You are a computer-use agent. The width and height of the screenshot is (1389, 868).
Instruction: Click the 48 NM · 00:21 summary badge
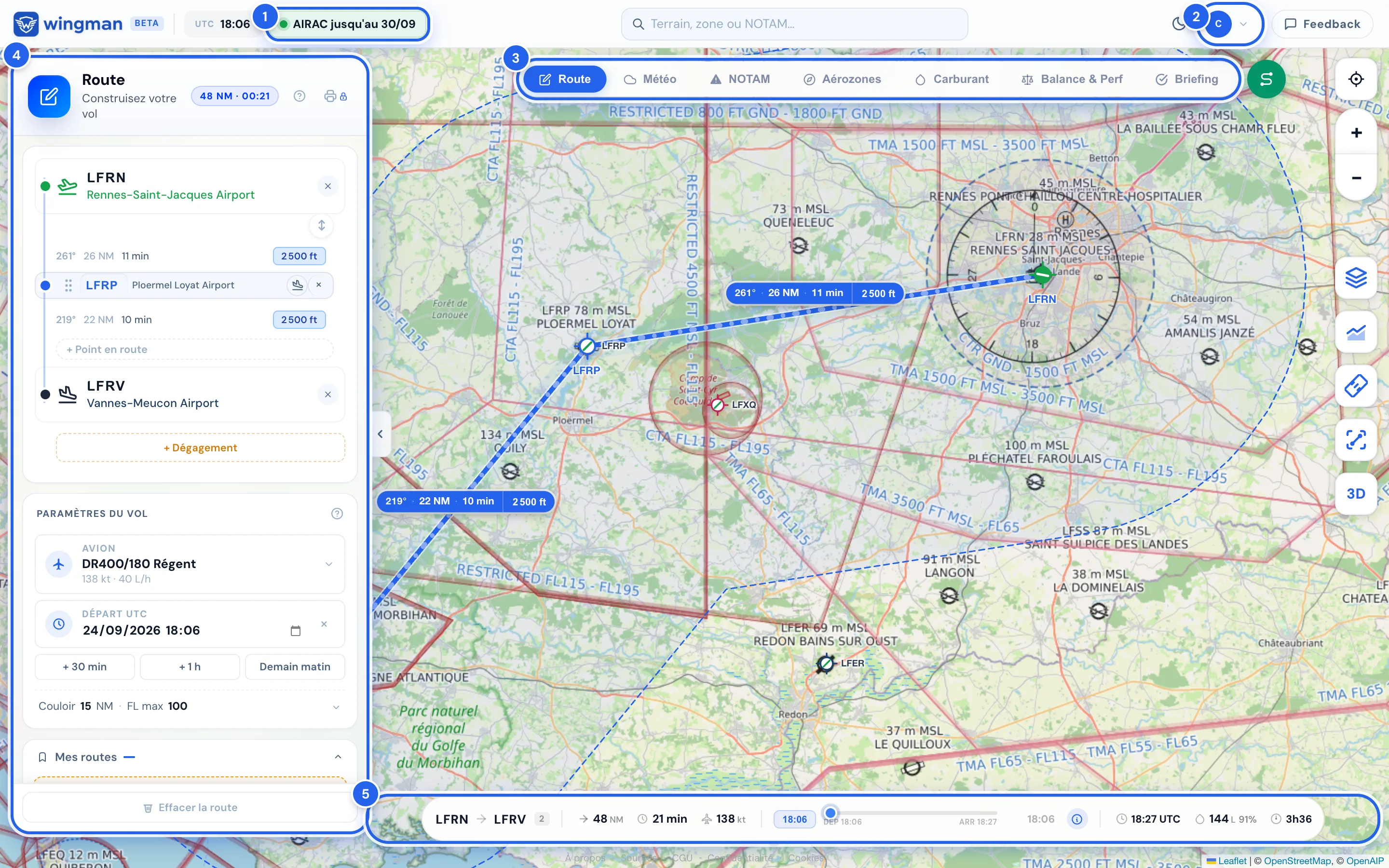(235, 96)
